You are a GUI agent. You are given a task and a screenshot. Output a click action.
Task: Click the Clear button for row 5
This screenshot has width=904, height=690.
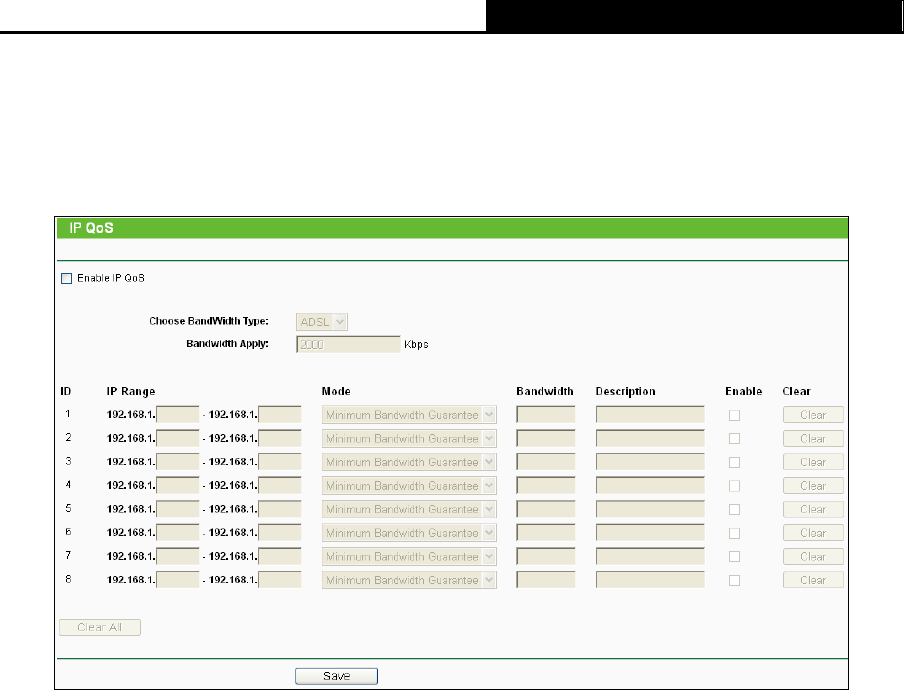[x=813, y=509]
